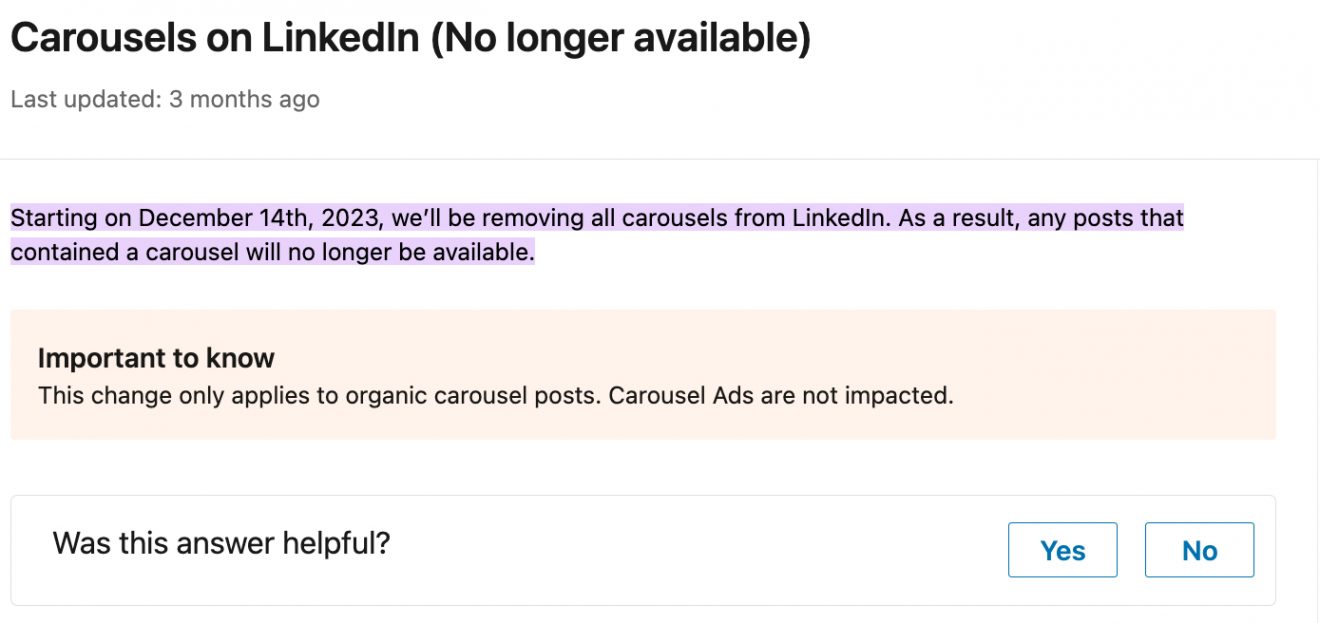Click the Last updated timestamp
The height and width of the screenshot is (623, 1320).
tap(163, 99)
